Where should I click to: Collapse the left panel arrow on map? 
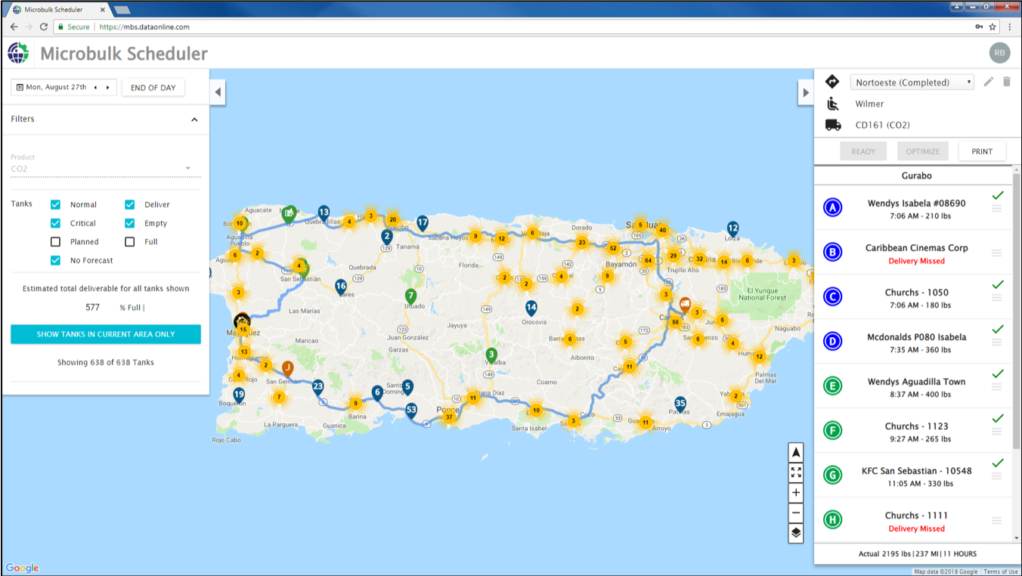(218, 93)
